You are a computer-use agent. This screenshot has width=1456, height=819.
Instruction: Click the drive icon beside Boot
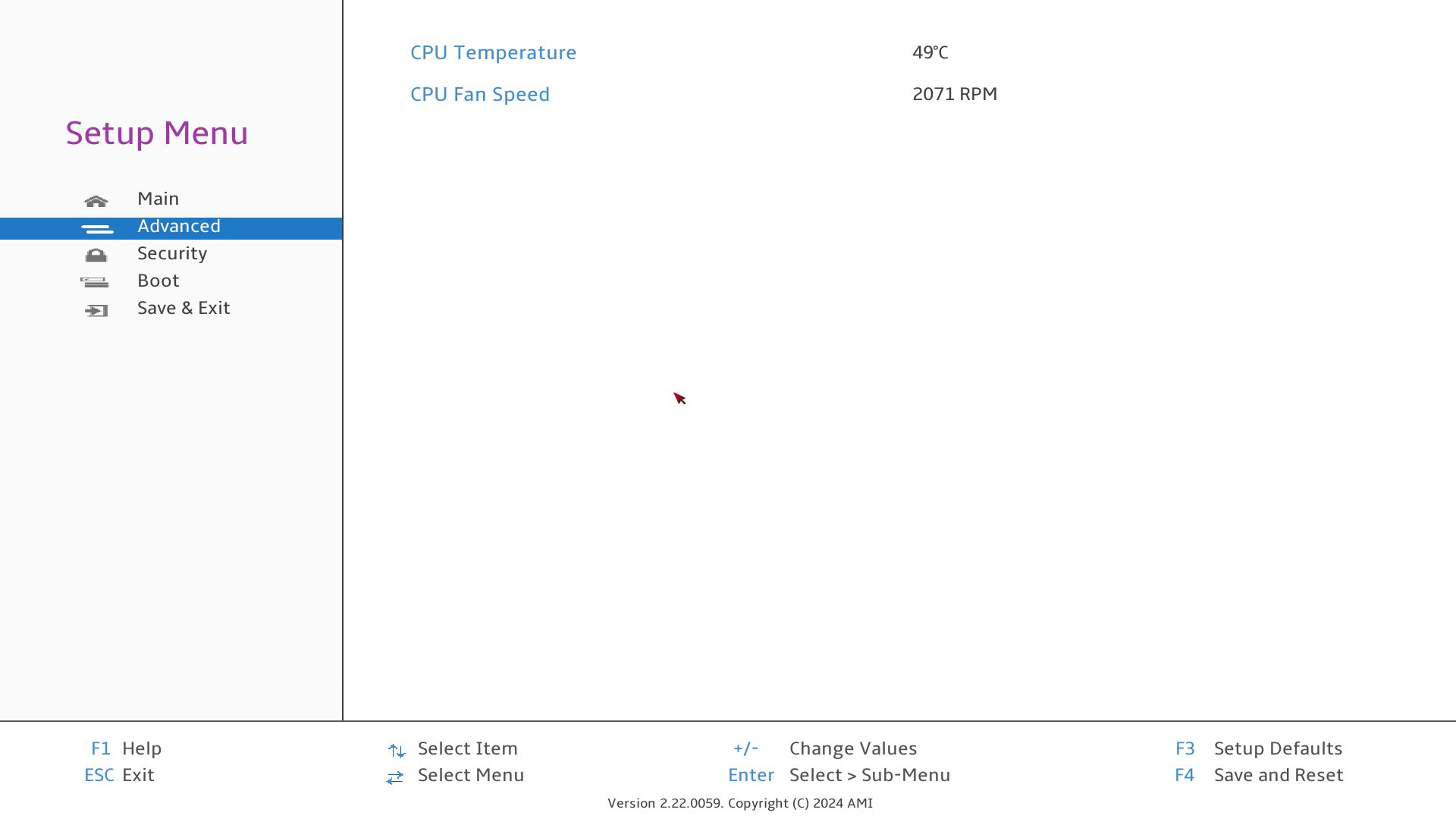pyautogui.click(x=95, y=282)
